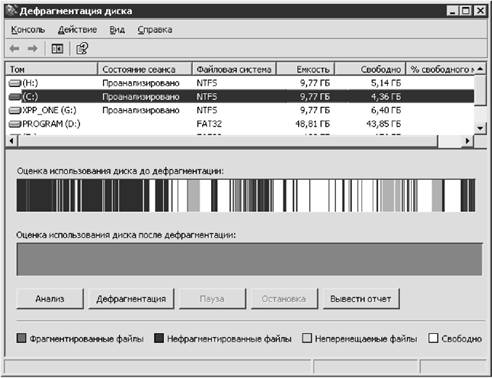Click the Disk Defragmenter title bar icon
This screenshot has width=492, height=378.
[12, 11]
